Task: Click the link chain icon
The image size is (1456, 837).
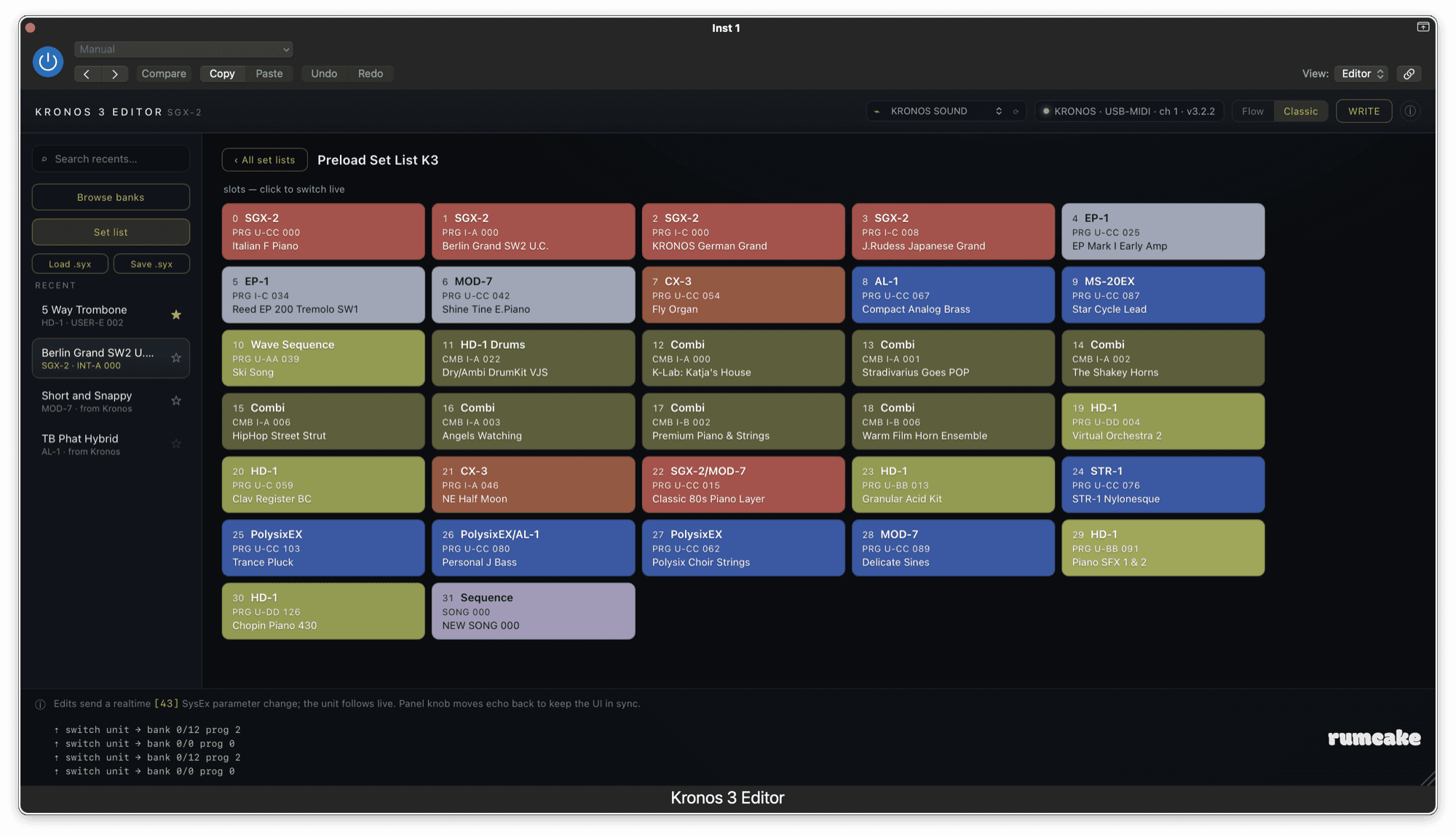Action: click(x=1409, y=74)
